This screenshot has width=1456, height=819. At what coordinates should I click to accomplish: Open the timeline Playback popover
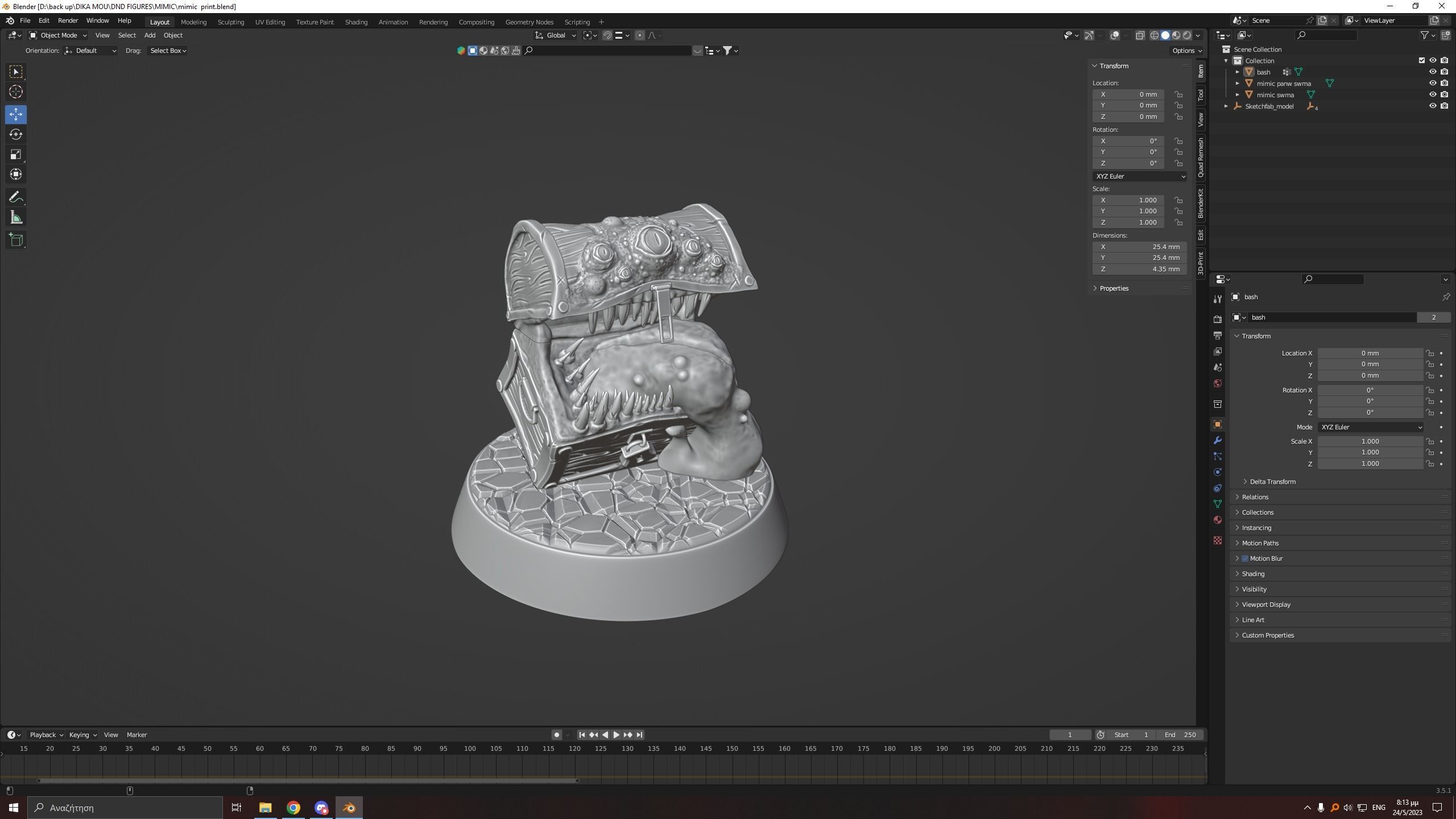[x=45, y=735]
